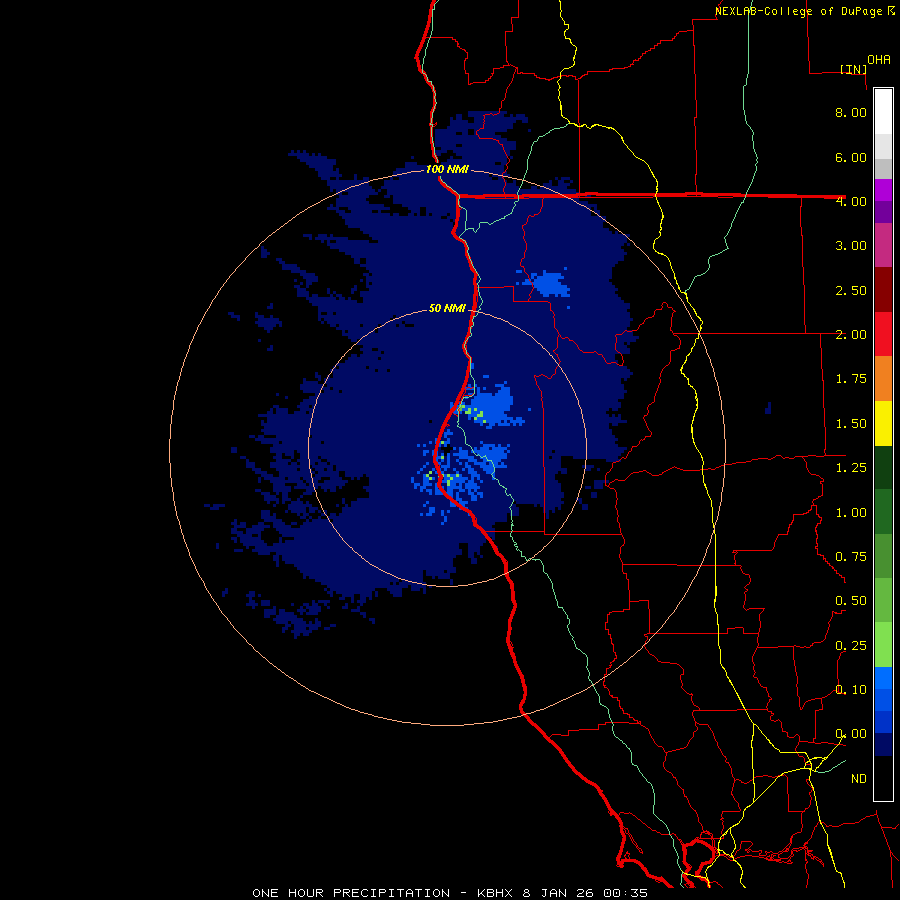Click the 6.00 legend value
Image resolution: width=900 pixels, height=900 pixels.
(851, 157)
